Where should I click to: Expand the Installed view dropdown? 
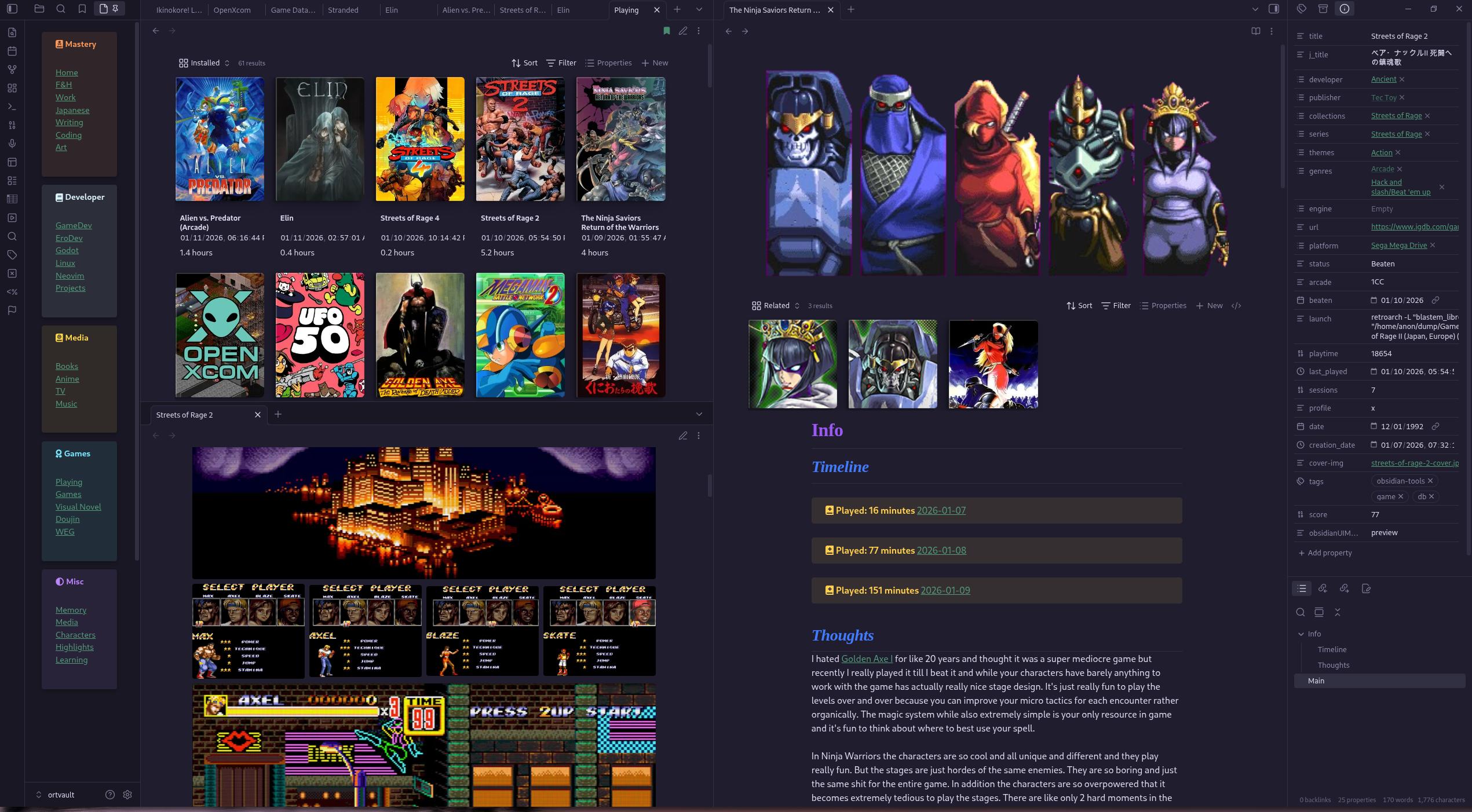pos(205,63)
